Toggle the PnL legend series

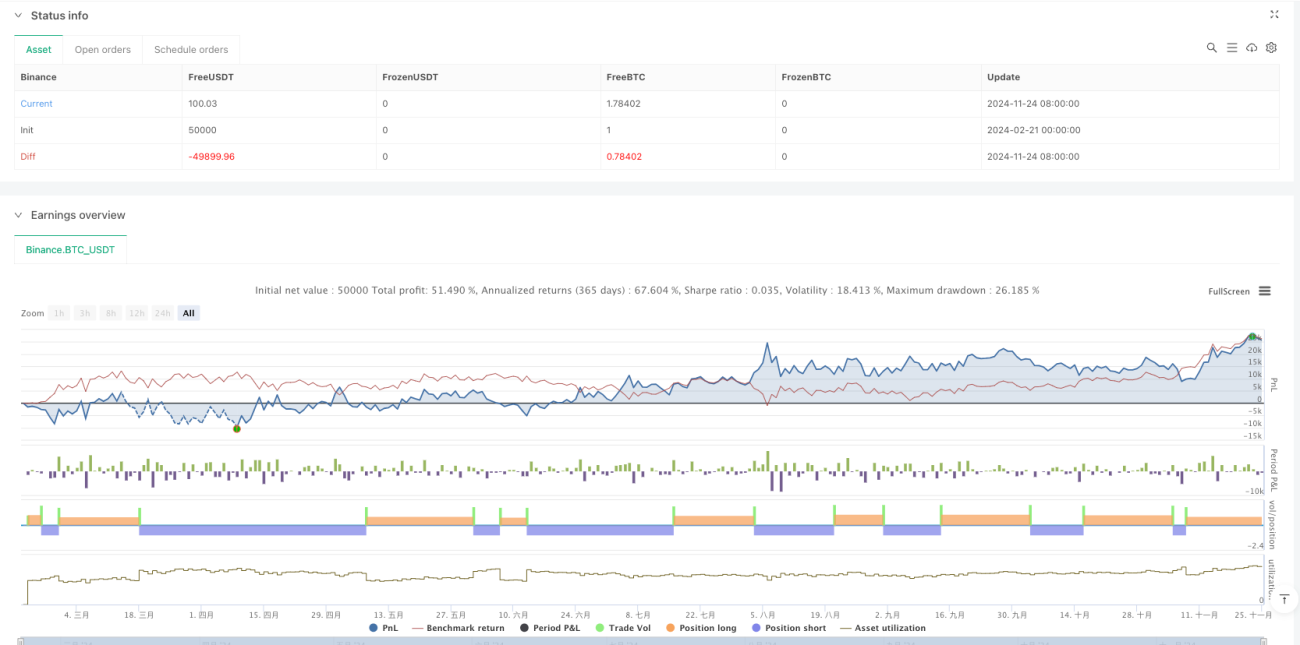tap(386, 628)
